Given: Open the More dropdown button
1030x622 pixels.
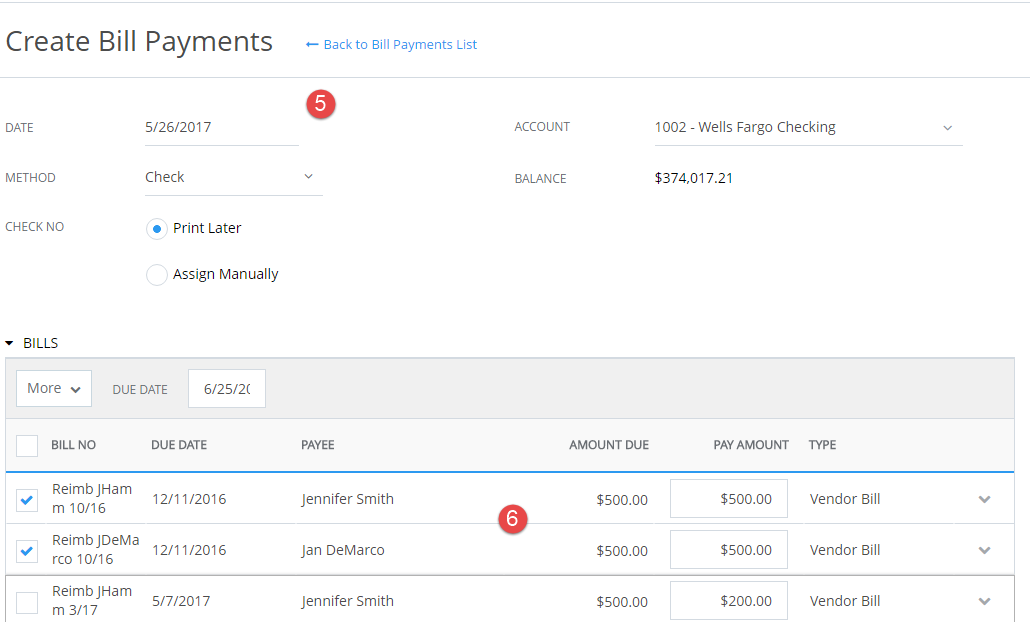Looking at the screenshot, I should 54,388.
